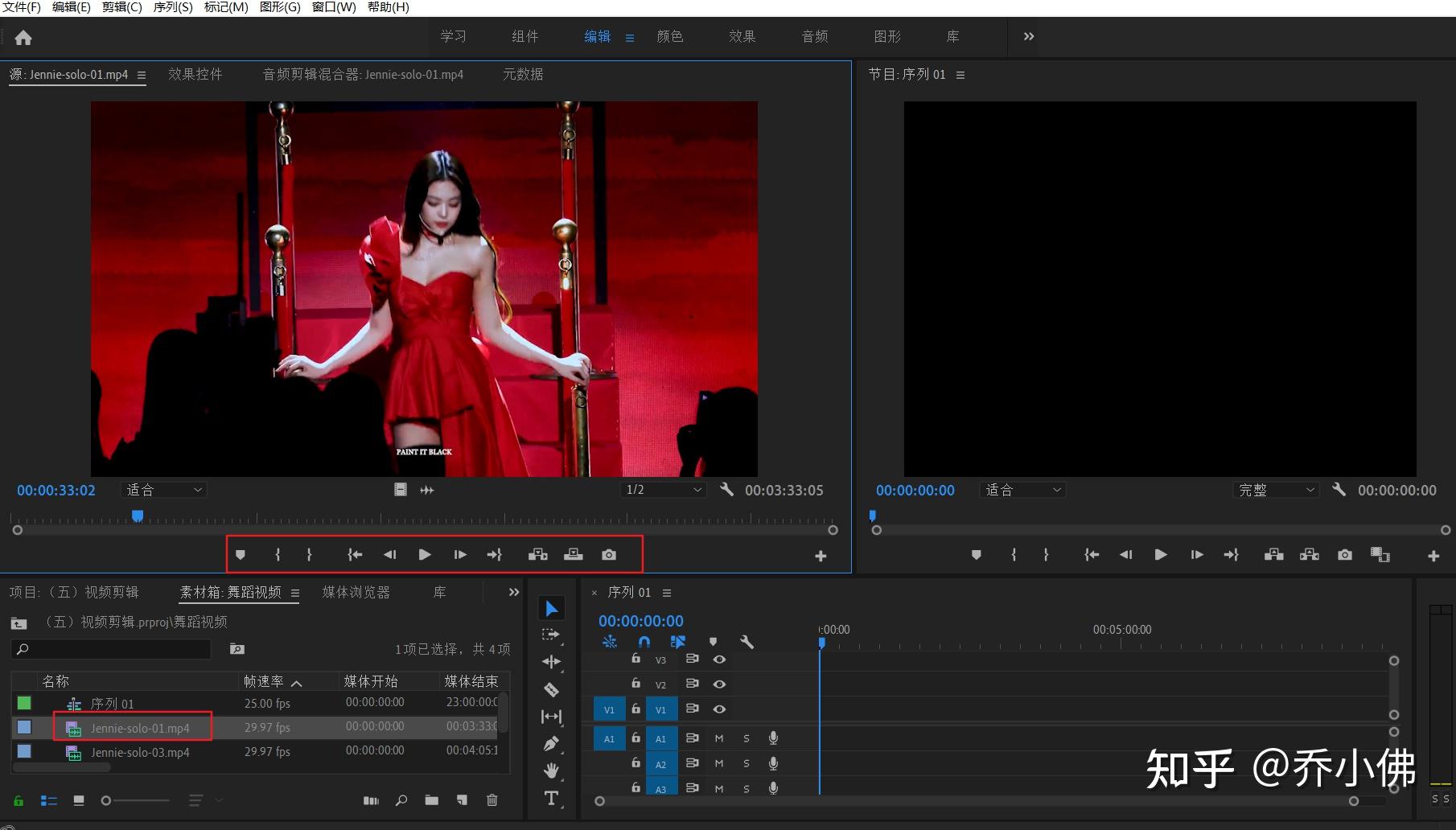Click Source timecode 00:00:33:02

pyautogui.click(x=56, y=490)
